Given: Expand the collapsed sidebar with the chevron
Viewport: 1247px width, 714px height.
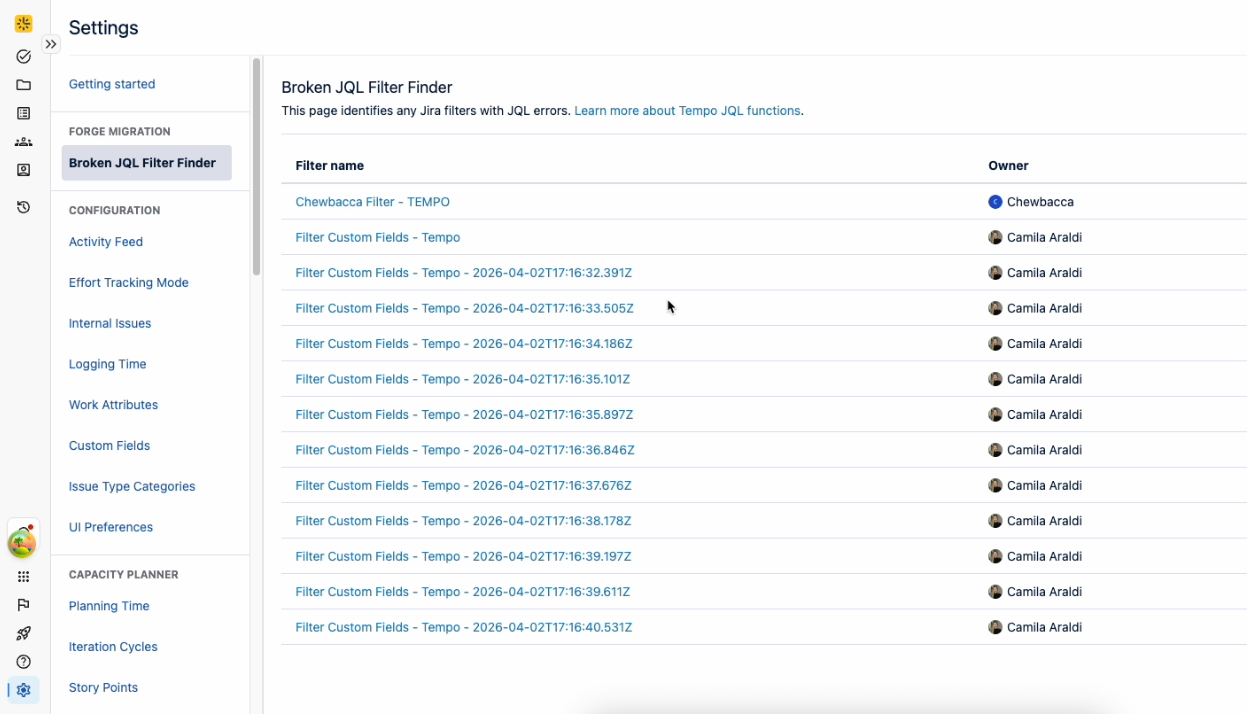Looking at the screenshot, I should (50, 44).
